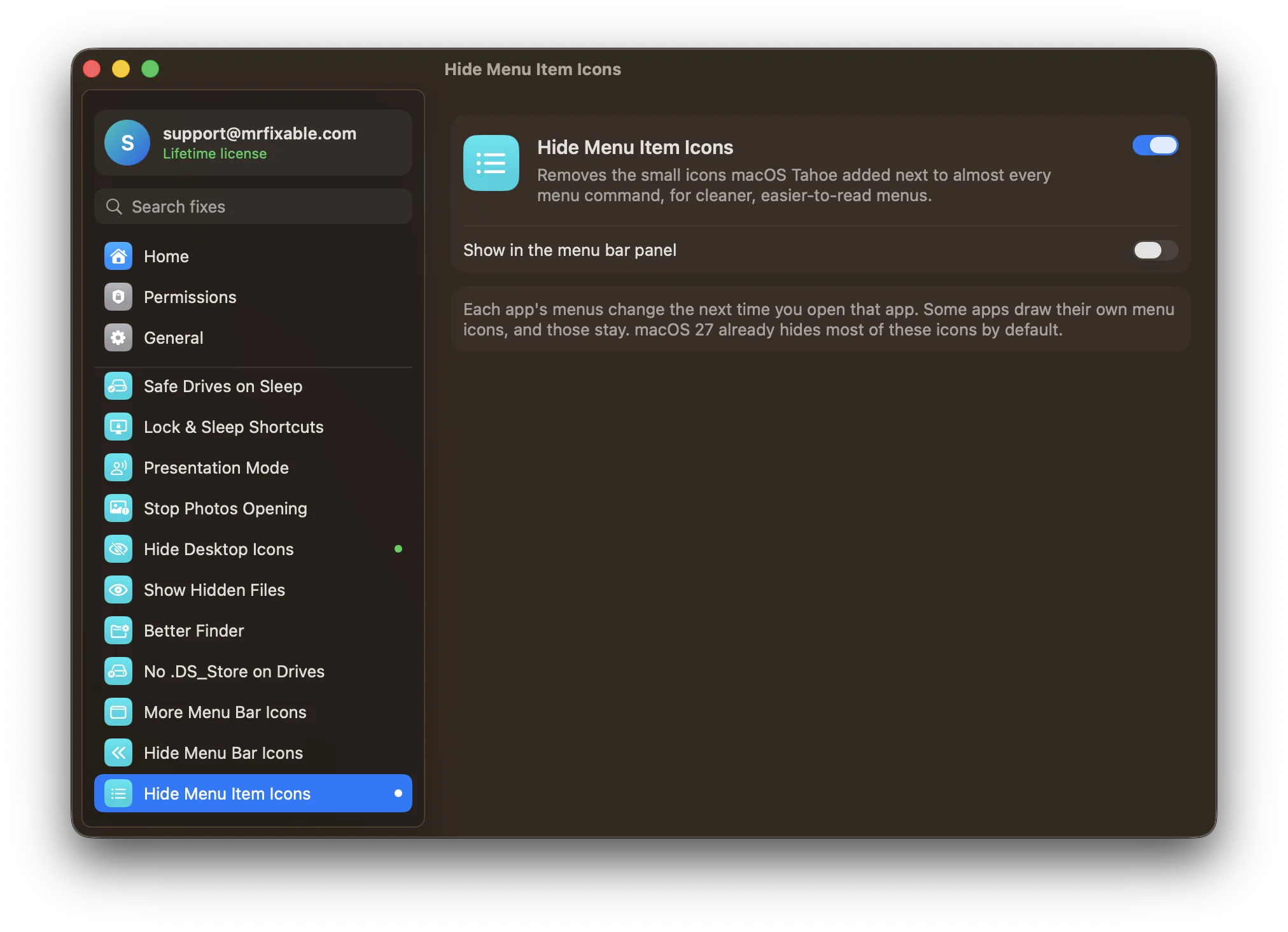Click the More Menu Bar Icons window icon
This screenshot has width=1288, height=932.
coord(118,712)
